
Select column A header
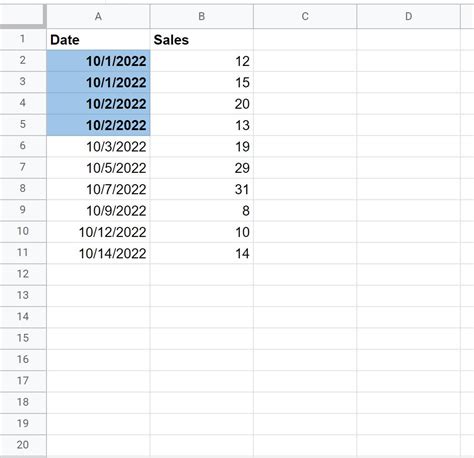click(x=98, y=16)
